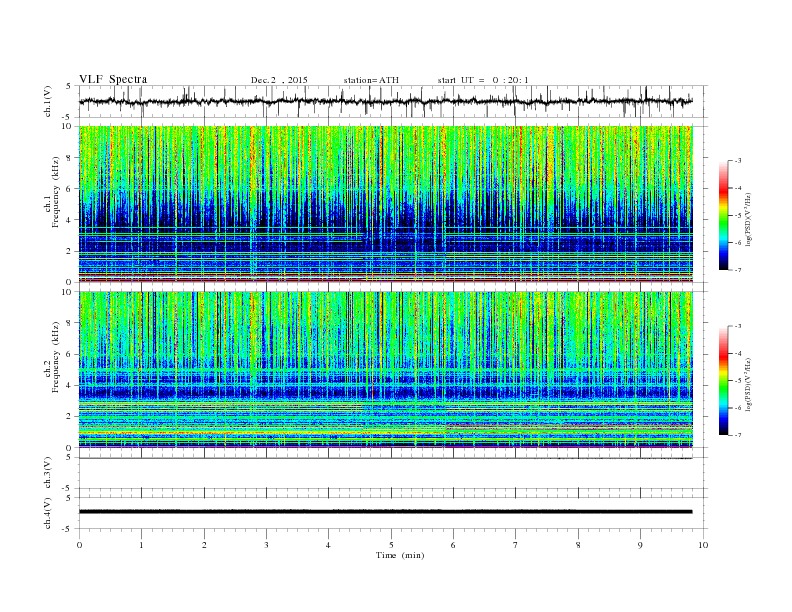This screenshot has height=612, width=792.
Task: Click the "-7" tick on ch.2 colorbar
Action: pos(737,435)
